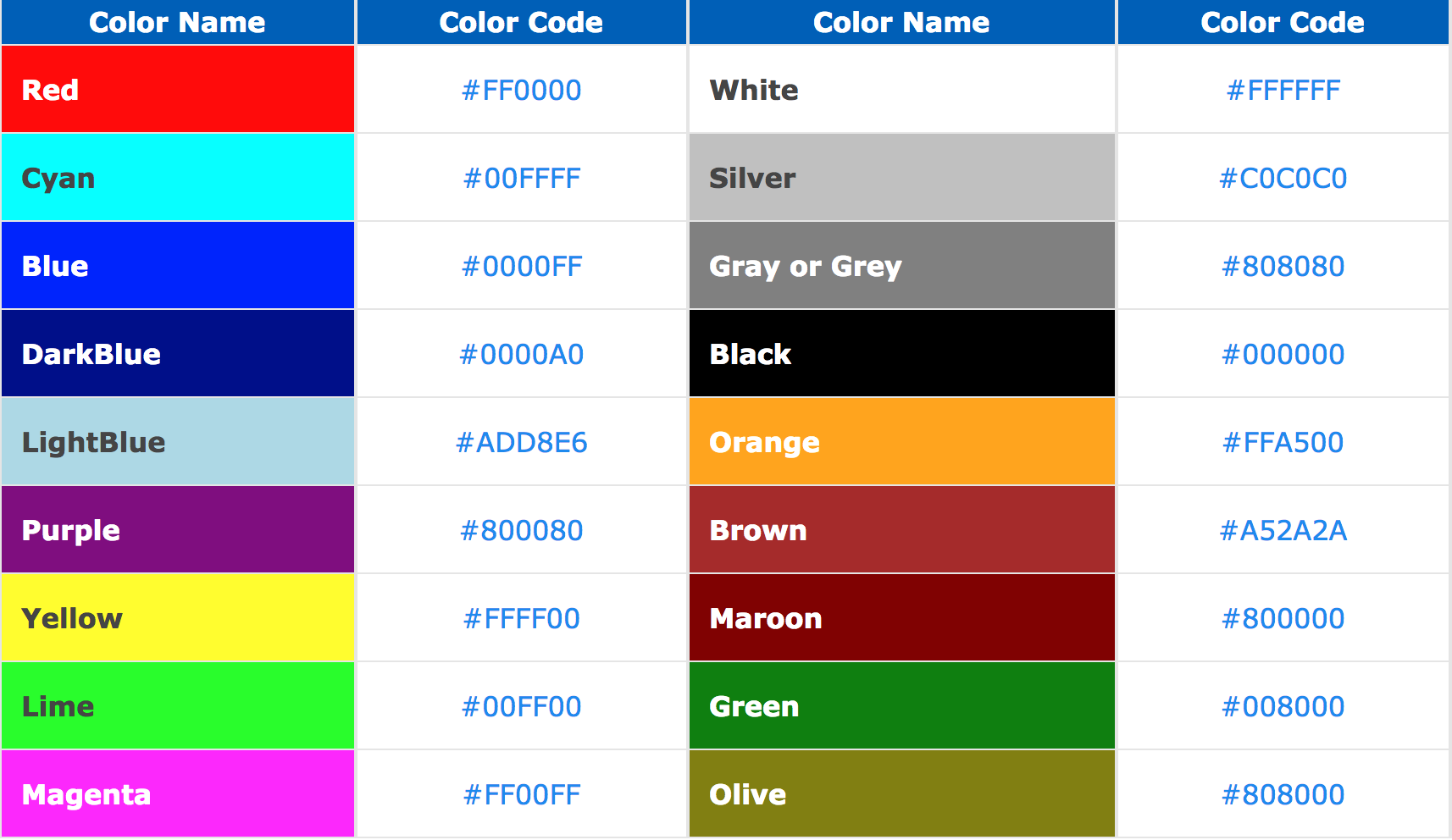This screenshot has height=840, width=1452.
Task: Click the Red color swatch
Action: pyautogui.click(x=177, y=89)
